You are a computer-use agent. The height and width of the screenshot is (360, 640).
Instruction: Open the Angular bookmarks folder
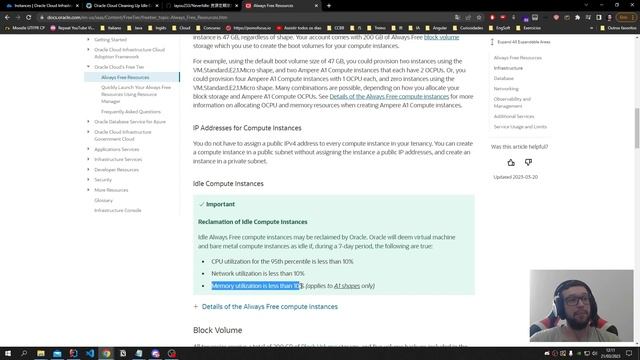(x=436, y=28)
